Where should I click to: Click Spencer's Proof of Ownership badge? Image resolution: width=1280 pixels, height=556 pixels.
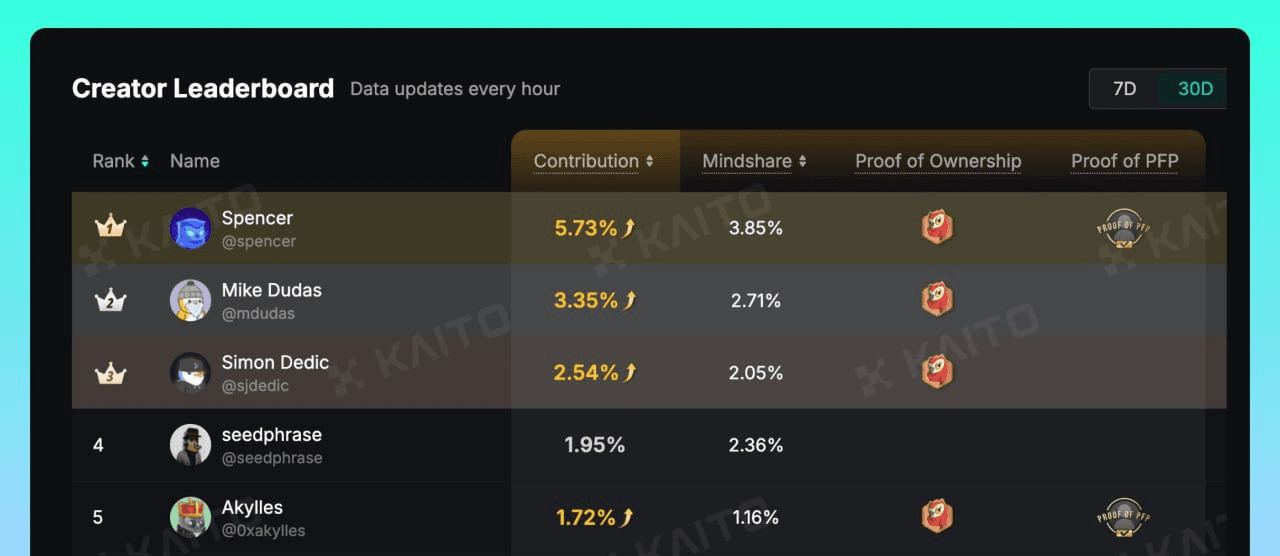tap(937, 227)
